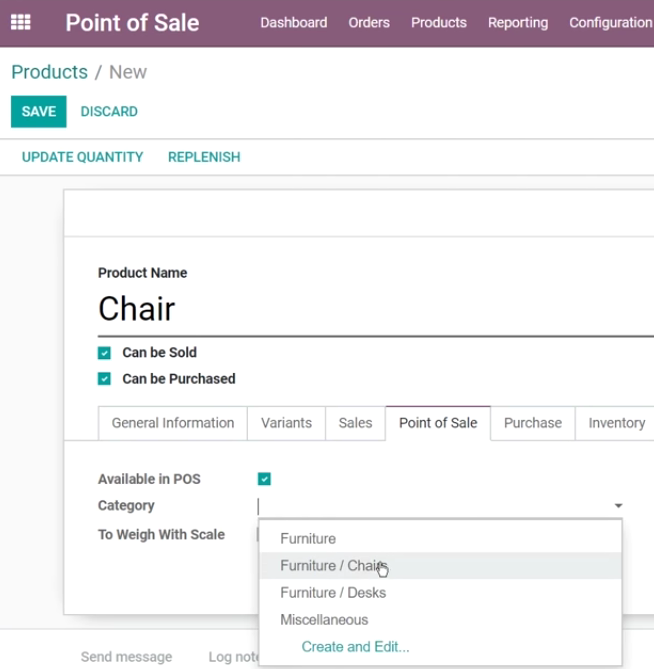Toggle the Available in POS checkbox
Image resolution: width=654 pixels, height=669 pixels.
point(264,479)
